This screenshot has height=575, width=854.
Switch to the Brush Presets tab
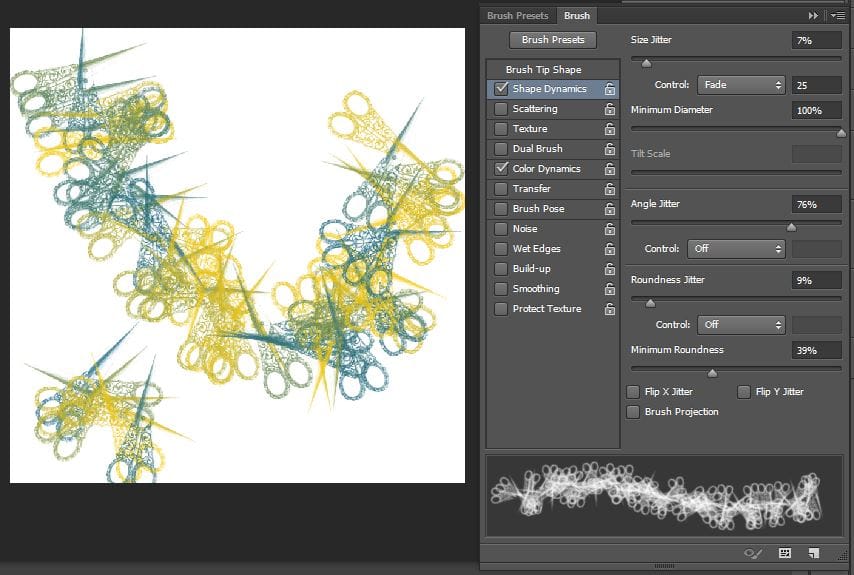coord(518,16)
